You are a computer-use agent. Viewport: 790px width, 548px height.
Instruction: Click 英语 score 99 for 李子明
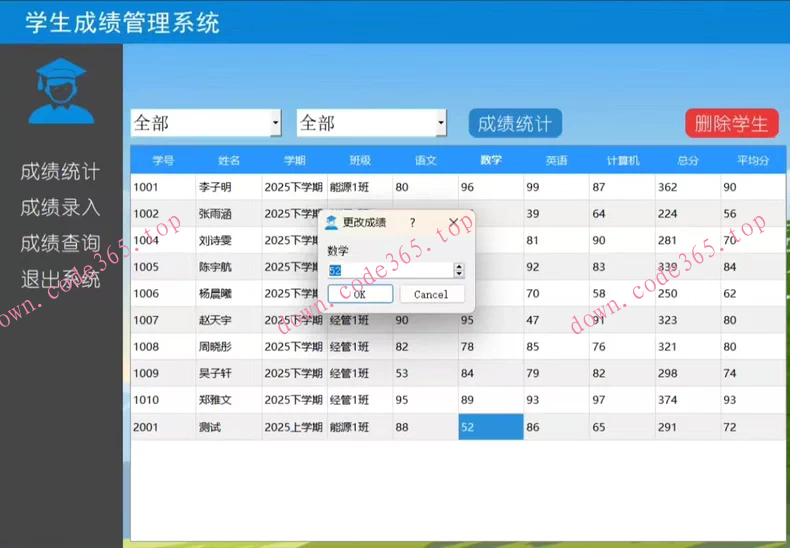[x=556, y=187]
